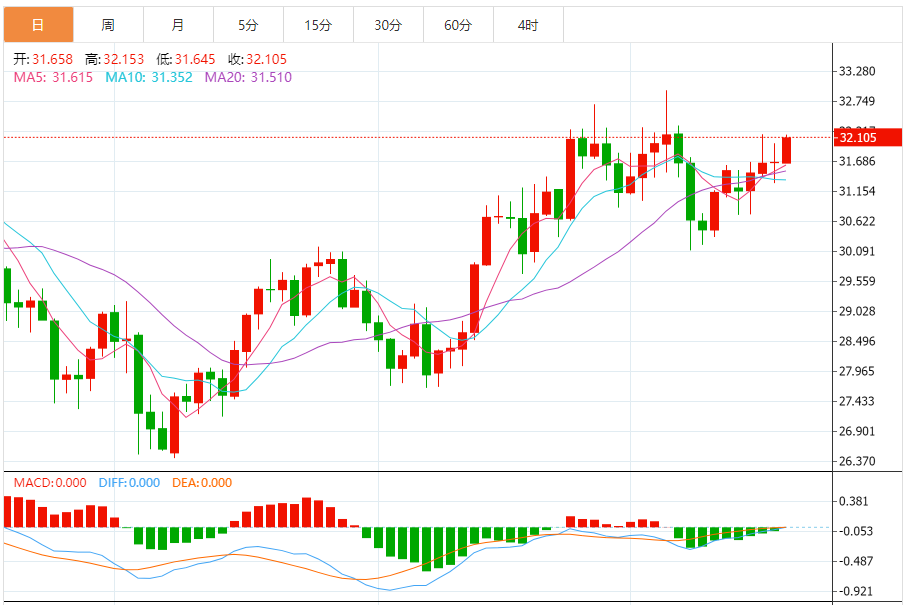This screenshot has width=906, height=605.
Task: Click the DEA:0.000 label
Action: tap(202, 483)
